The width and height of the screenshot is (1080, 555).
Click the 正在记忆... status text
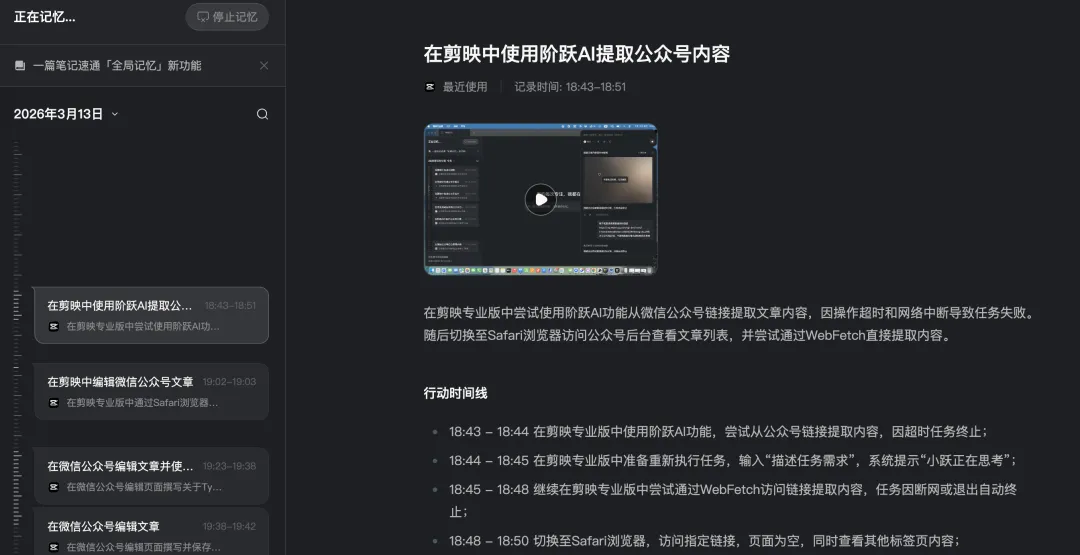45,17
